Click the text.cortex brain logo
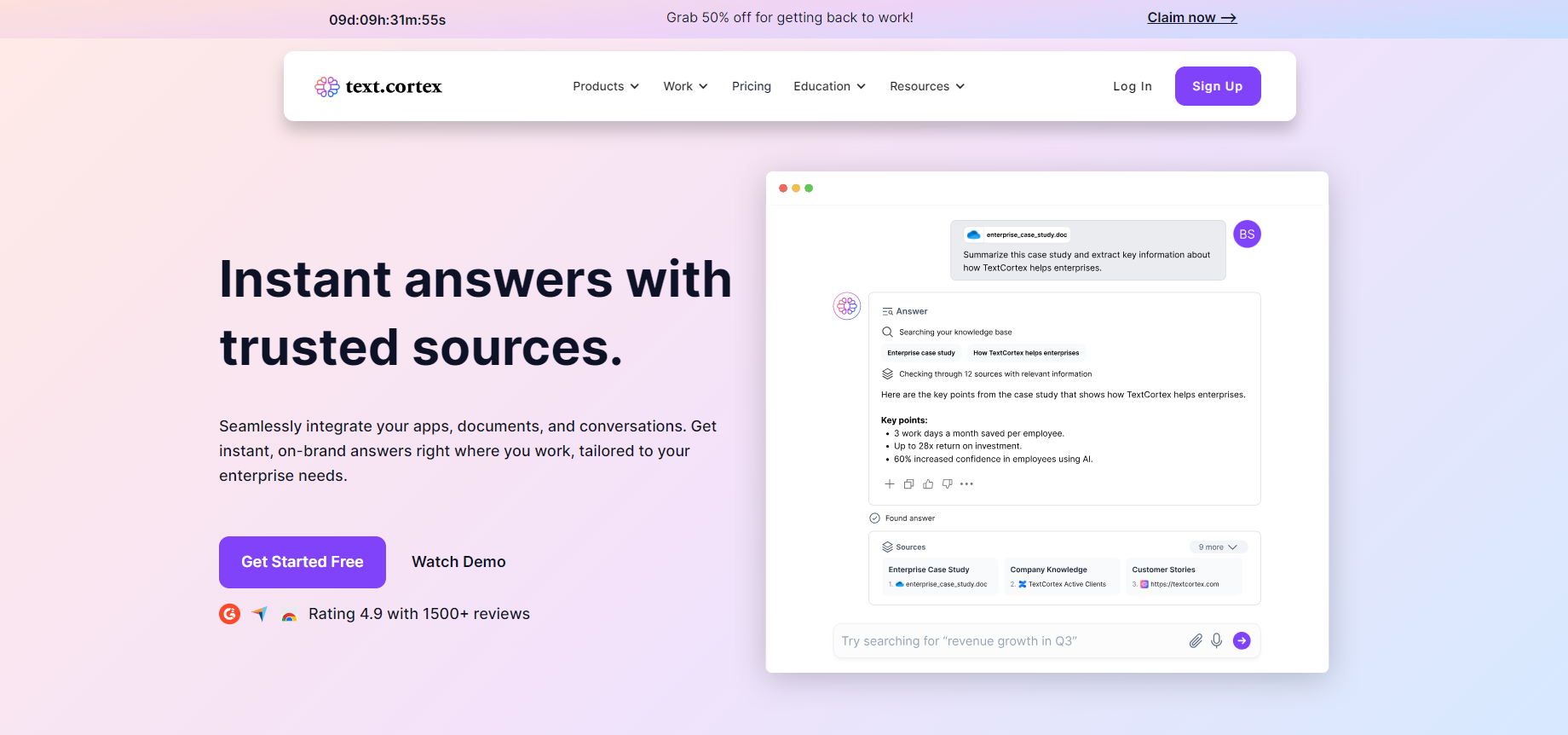The height and width of the screenshot is (735, 1568). (327, 86)
